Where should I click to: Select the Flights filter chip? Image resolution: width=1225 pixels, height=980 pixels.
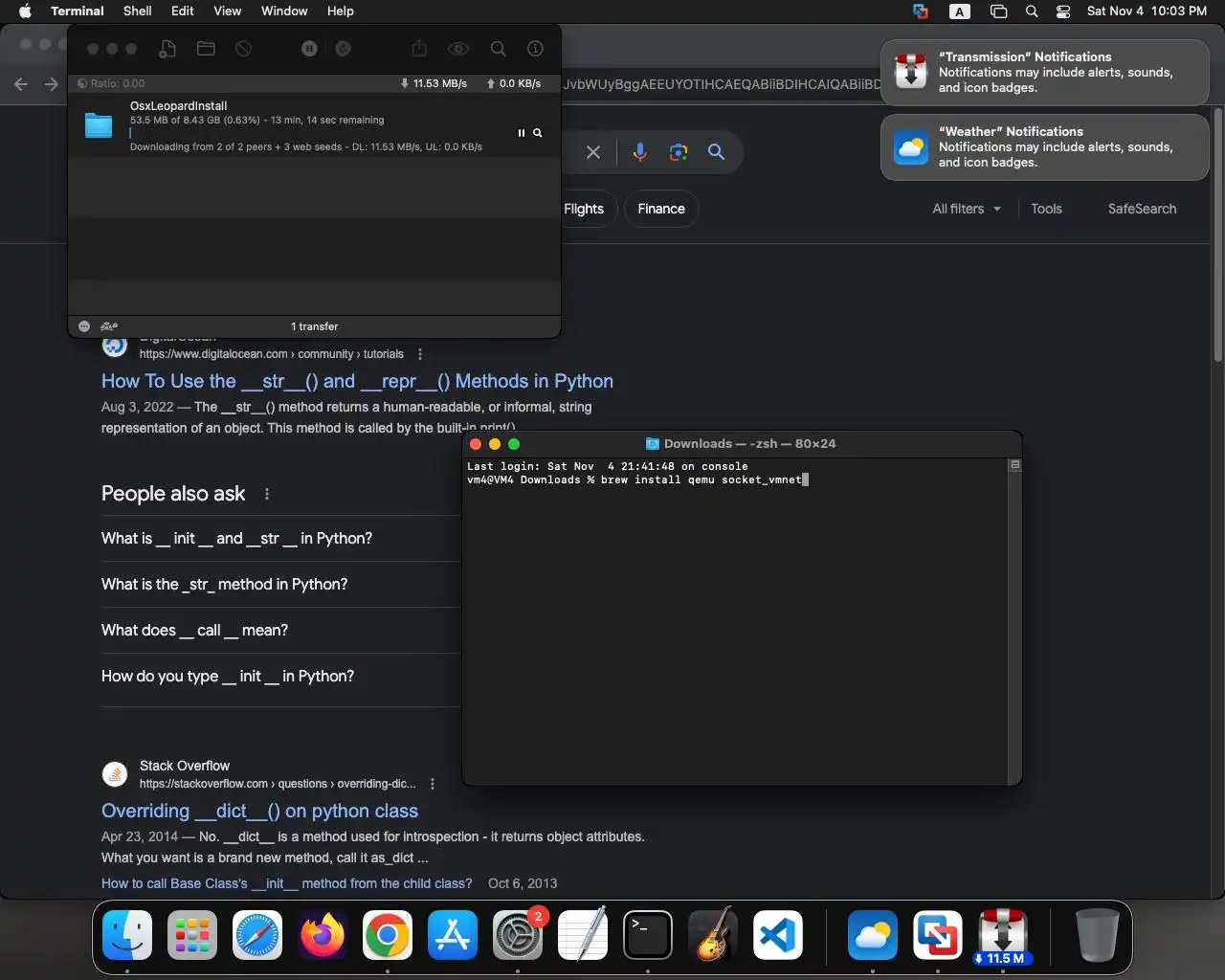tap(584, 209)
